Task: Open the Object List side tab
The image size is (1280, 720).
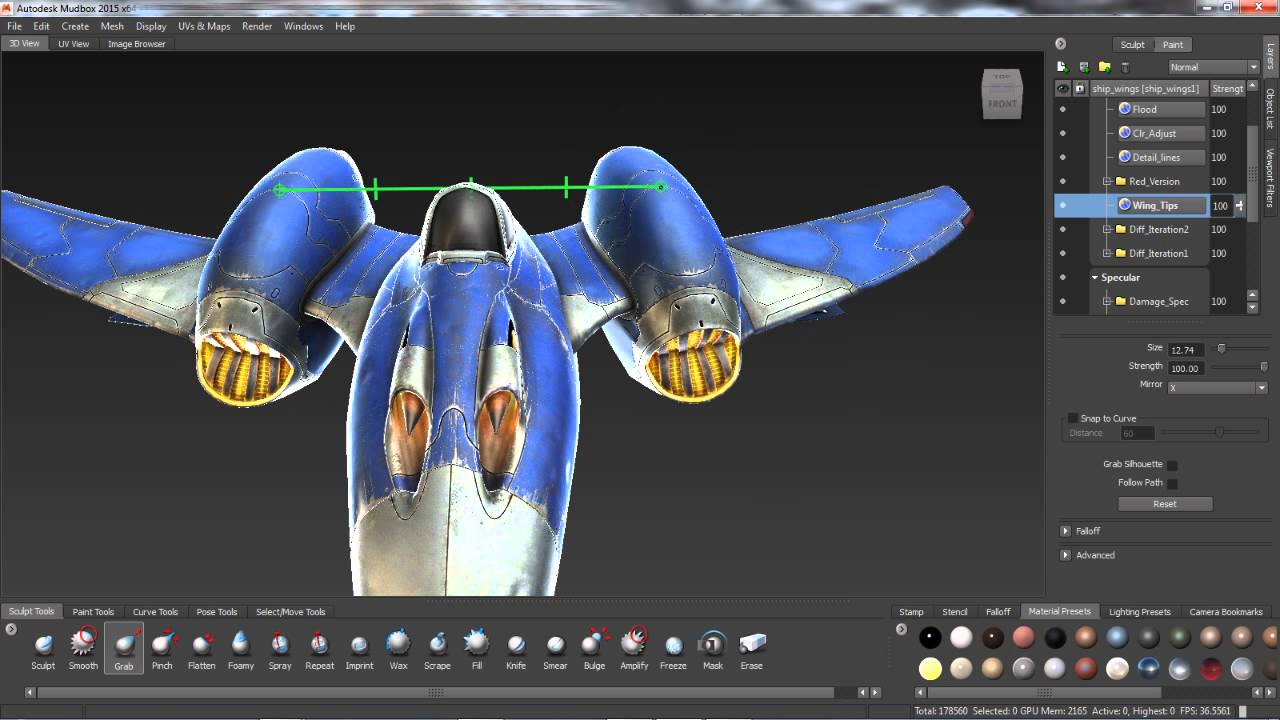Action: tap(1270, 108)
